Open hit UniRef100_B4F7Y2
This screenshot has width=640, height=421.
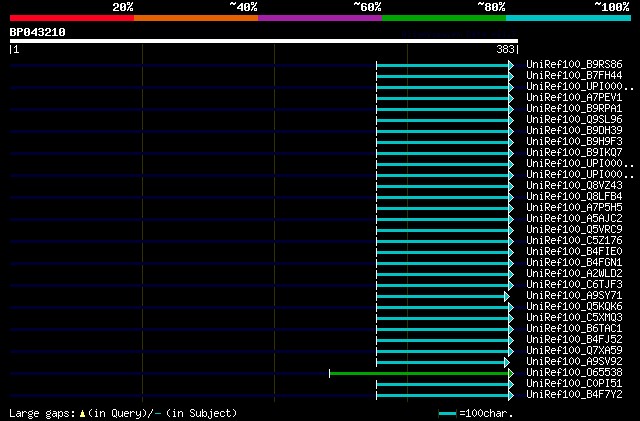point(574,395)
